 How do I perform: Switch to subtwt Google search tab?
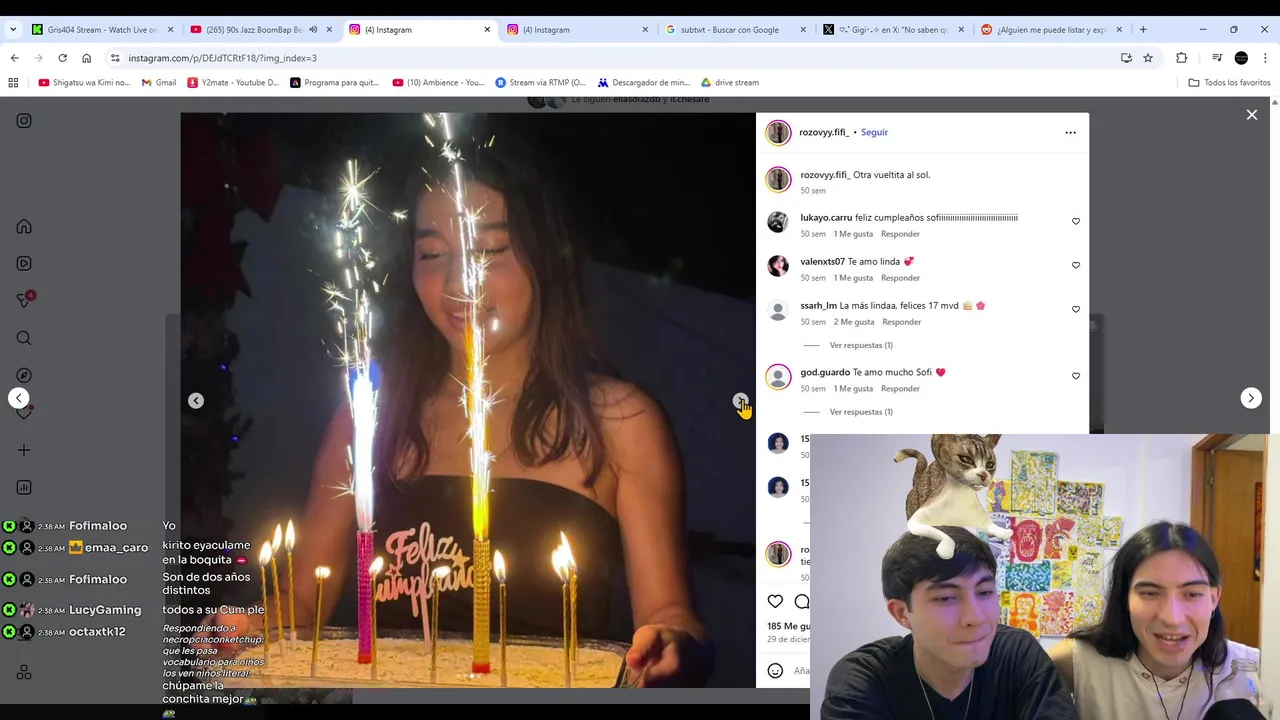click(x=734, y=29)
